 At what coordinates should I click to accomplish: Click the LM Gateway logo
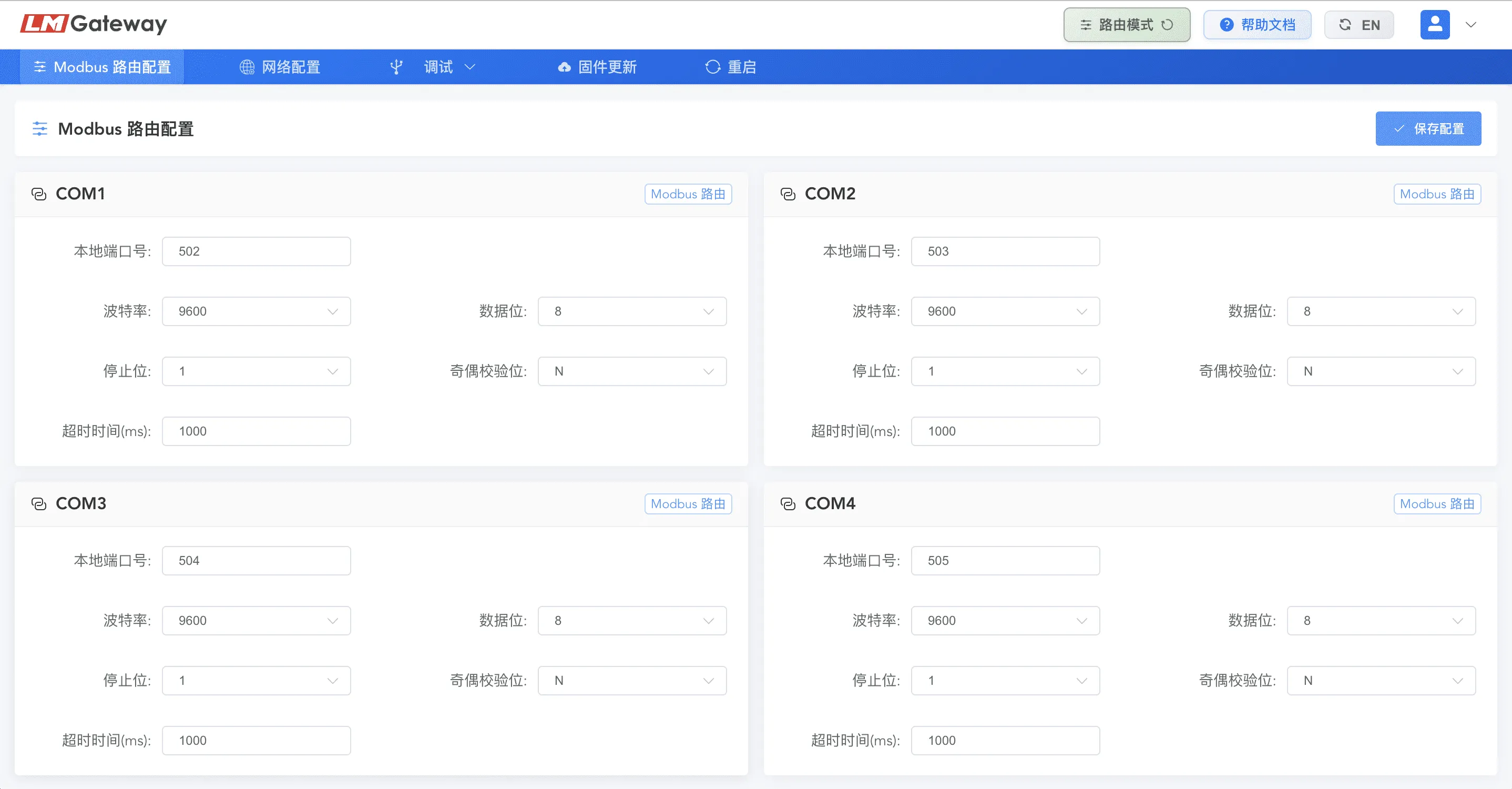click(x=94, y=24)
